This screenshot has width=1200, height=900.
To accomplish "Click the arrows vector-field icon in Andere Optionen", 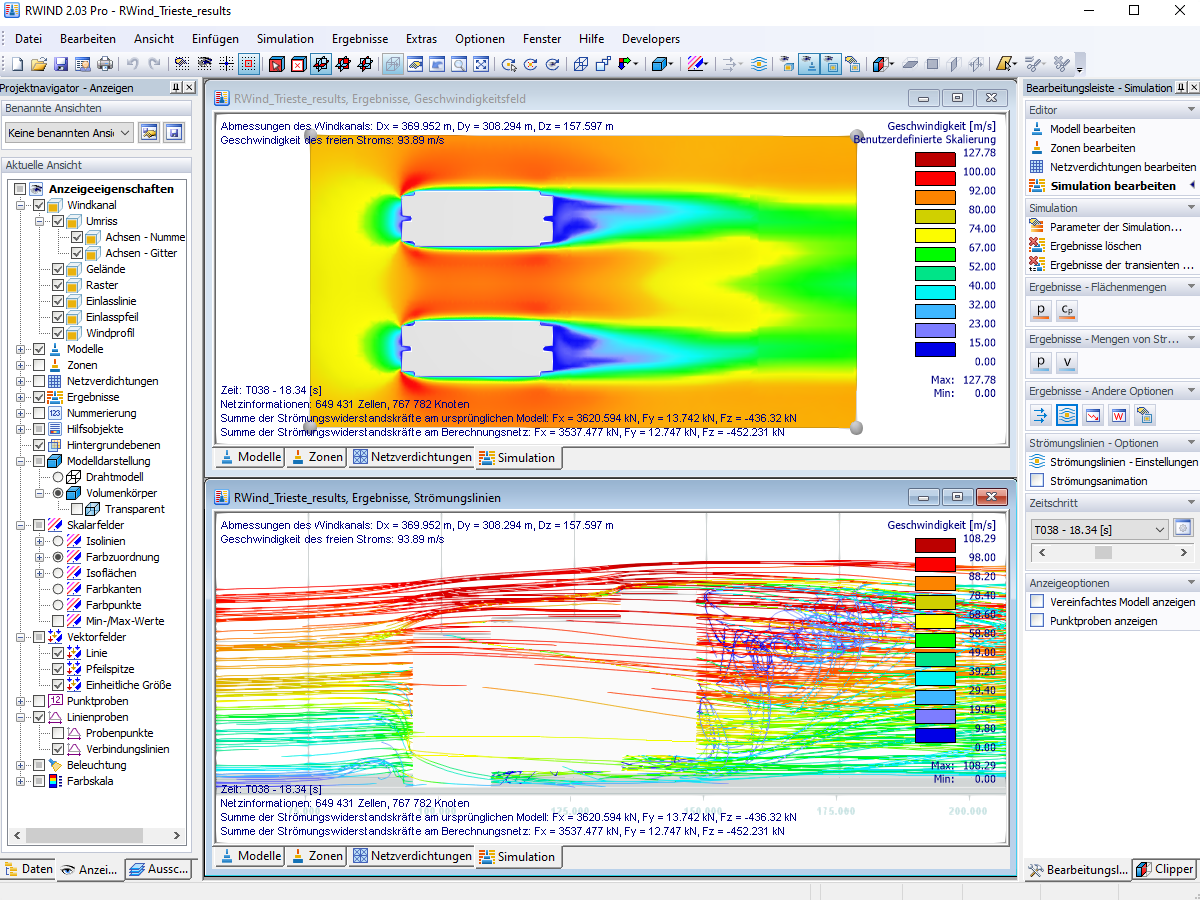I will pyautogui.click(x=1041, y=415).
